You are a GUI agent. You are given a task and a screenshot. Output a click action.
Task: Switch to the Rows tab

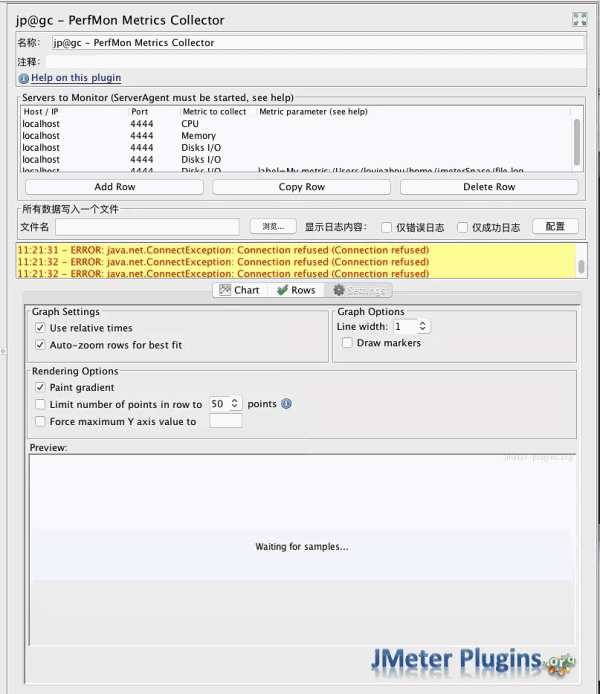tap(296, 290)
